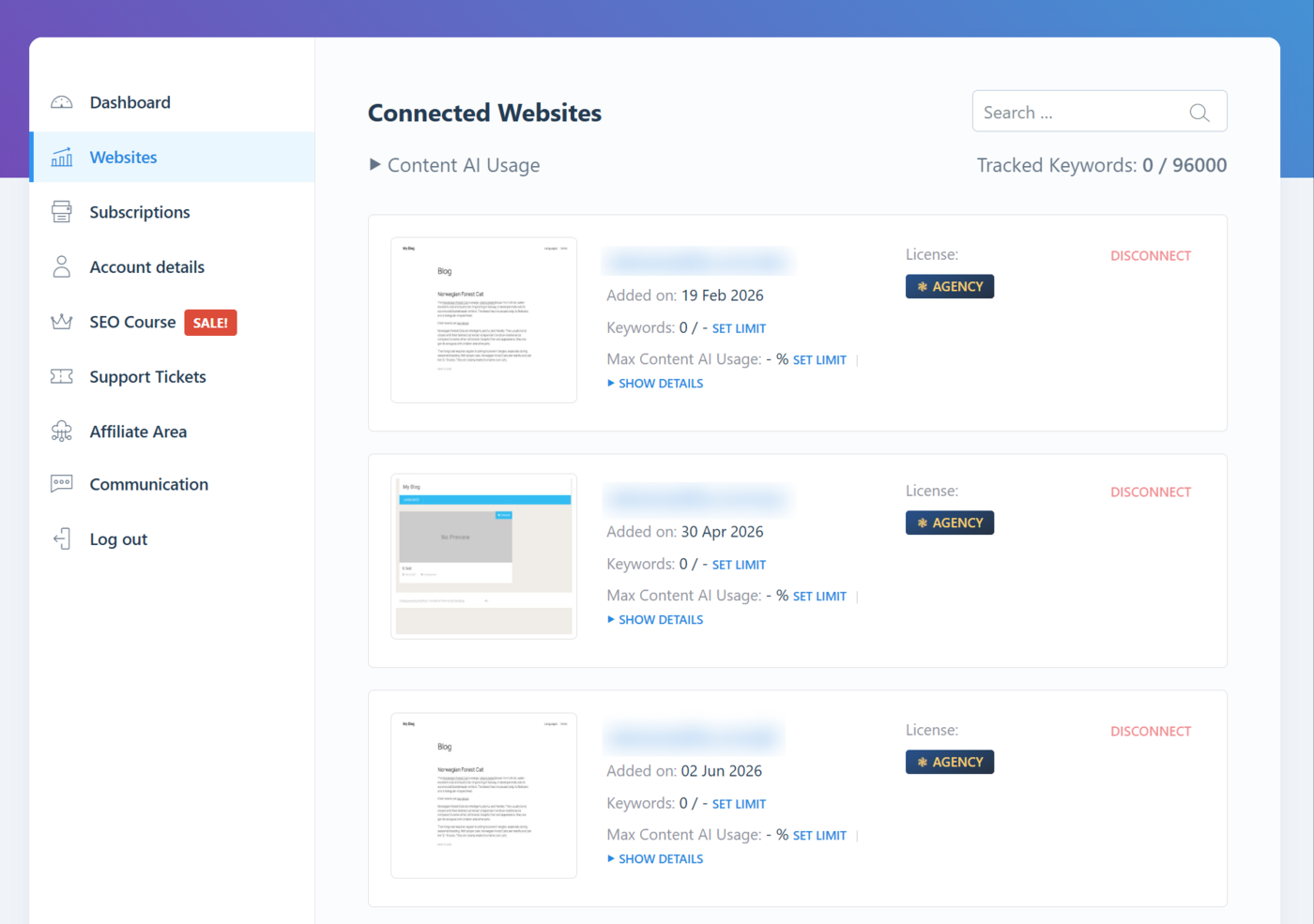Click the red SALE! badge
The width and height of the screenshot is (1314, 924).
click(x=210, y=323)
